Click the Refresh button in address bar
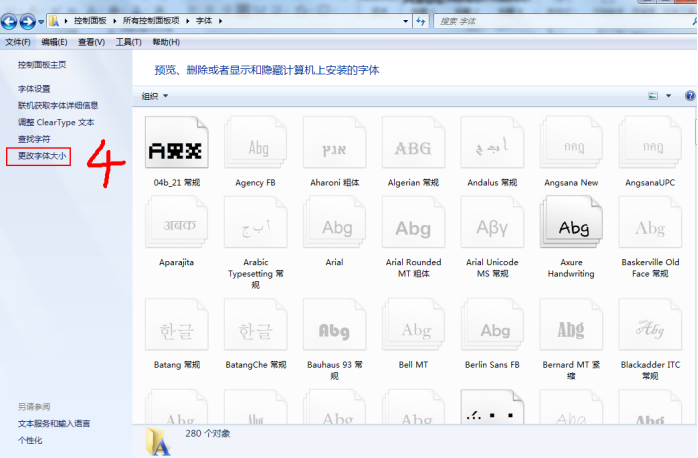 coord(421,21)
